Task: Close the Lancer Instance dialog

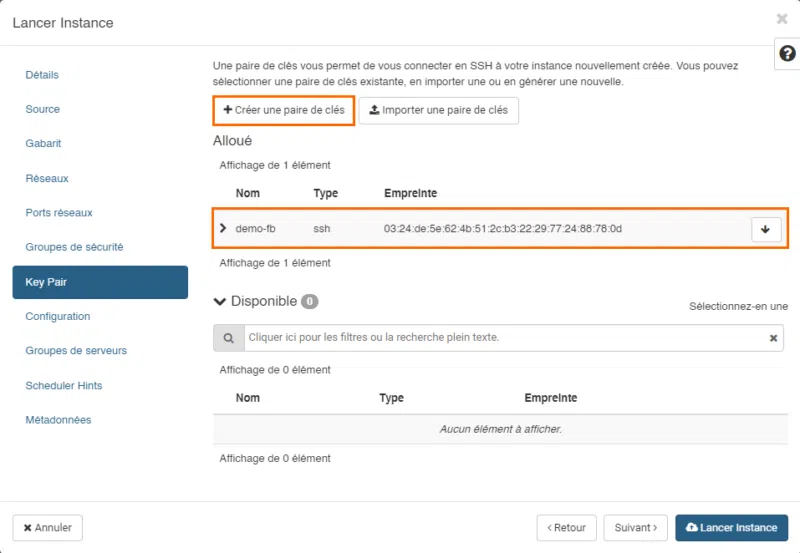Action: pos(782,18)
